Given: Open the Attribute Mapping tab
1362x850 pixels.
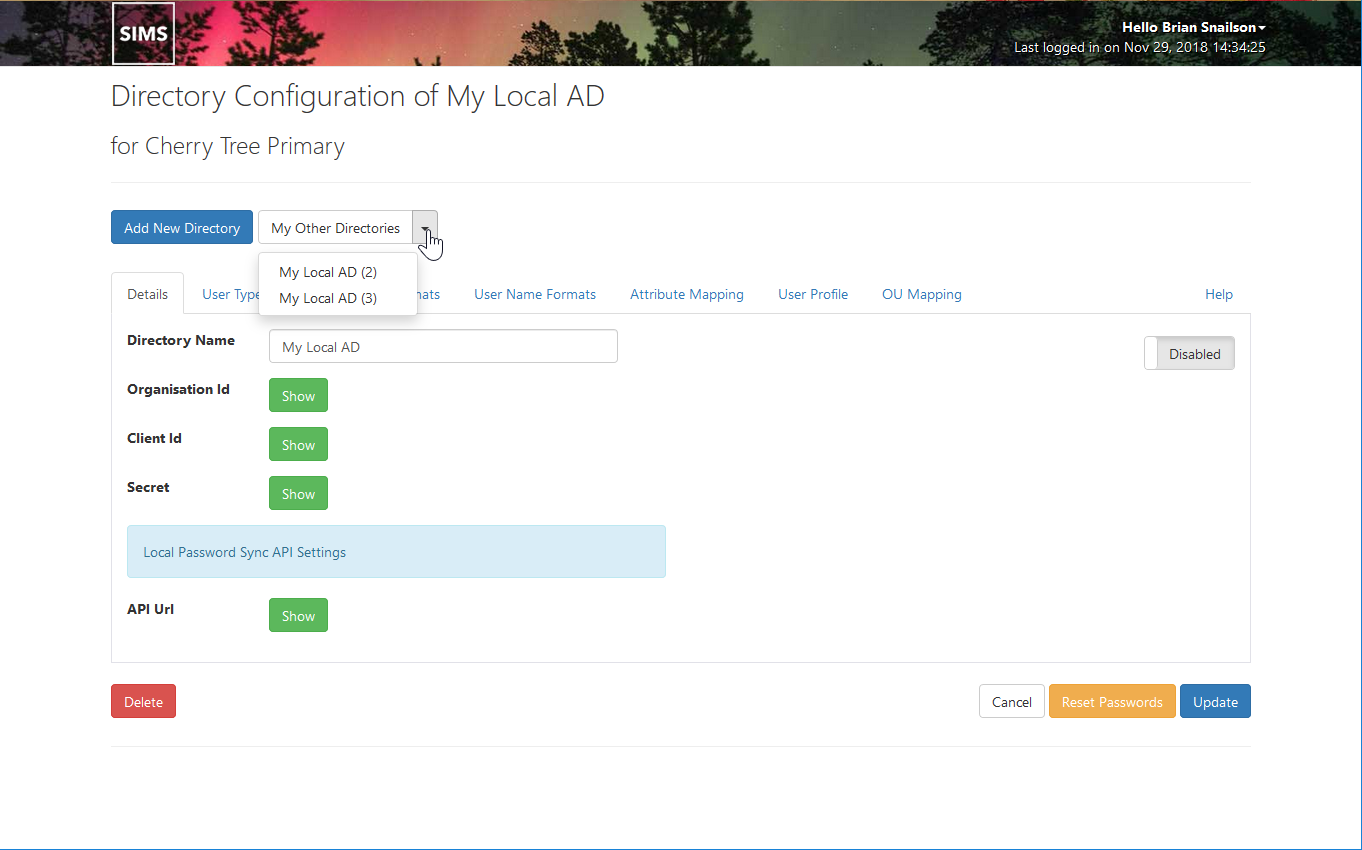Looking at the screenshot, I should [687, 294].
